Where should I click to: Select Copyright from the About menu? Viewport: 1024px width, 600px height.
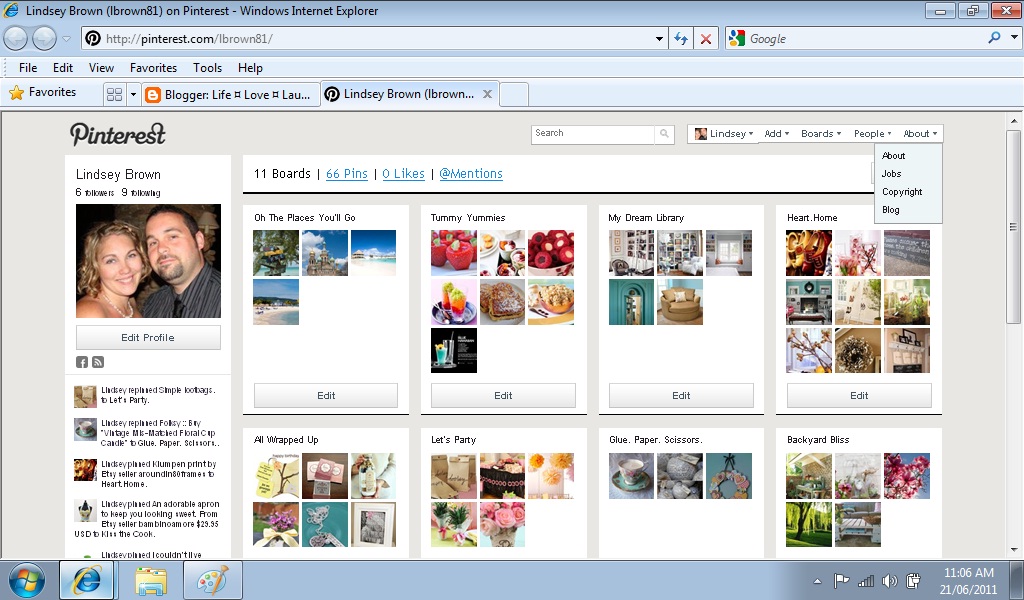click(902, 192)
